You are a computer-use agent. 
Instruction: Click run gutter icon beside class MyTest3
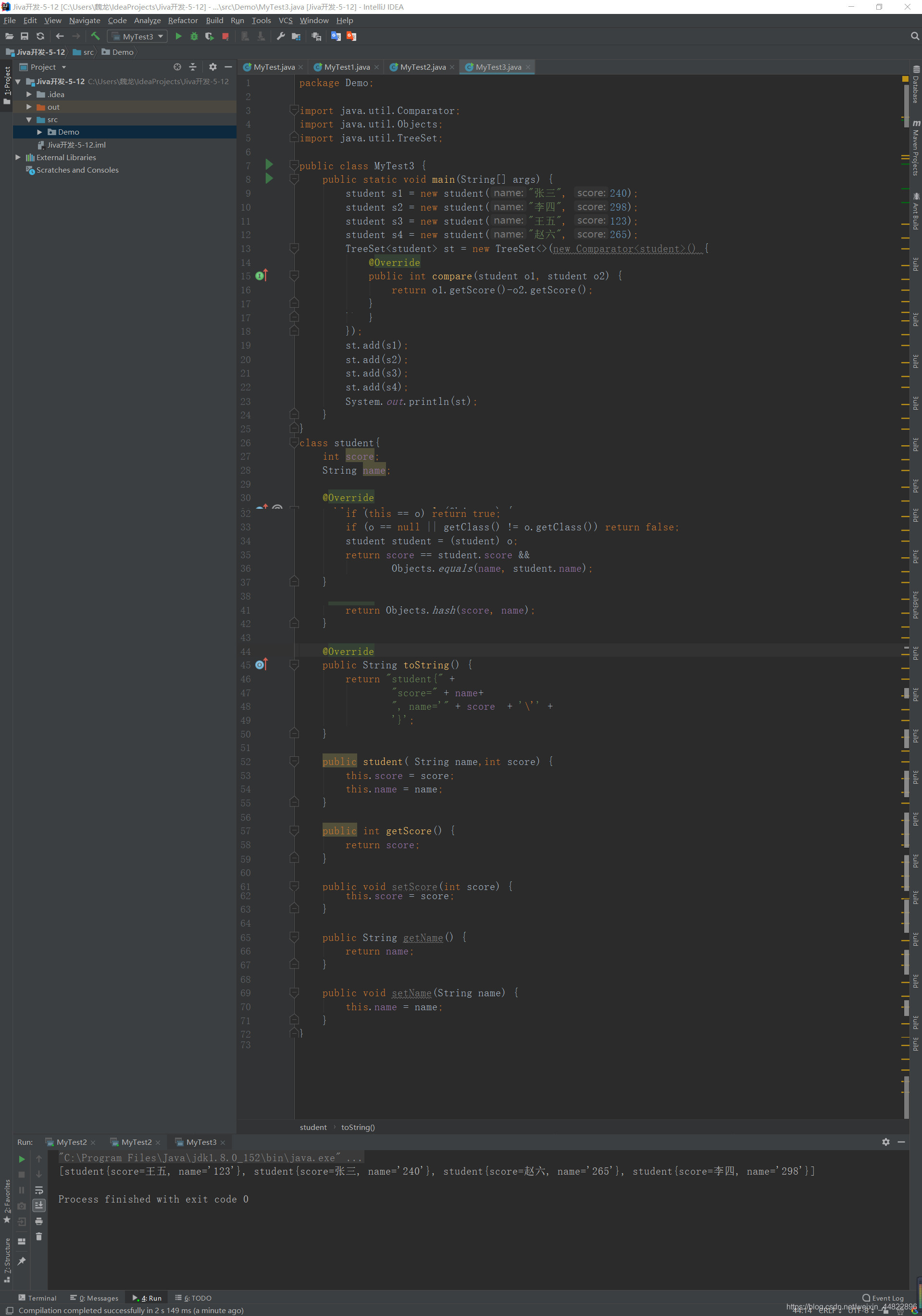coord(269,165)
